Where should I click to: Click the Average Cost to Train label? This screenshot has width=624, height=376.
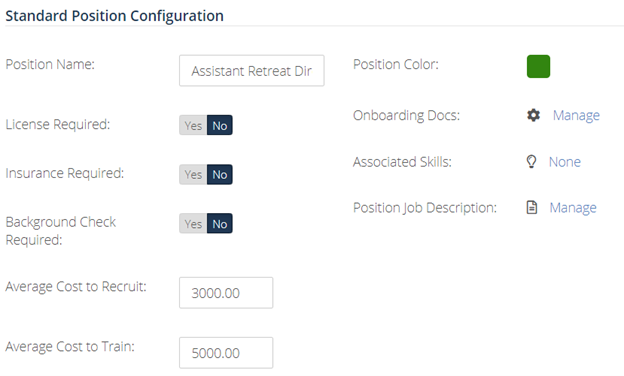pyautogui.click(x=70, y=347)
